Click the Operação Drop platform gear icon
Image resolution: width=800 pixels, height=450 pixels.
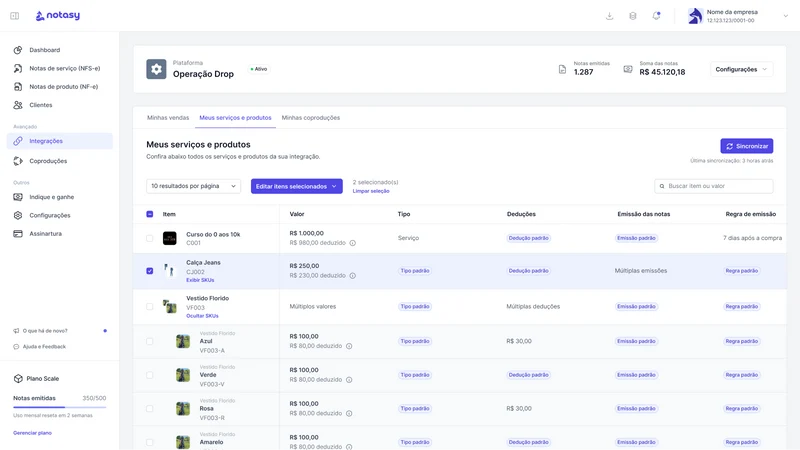point(156,69)
